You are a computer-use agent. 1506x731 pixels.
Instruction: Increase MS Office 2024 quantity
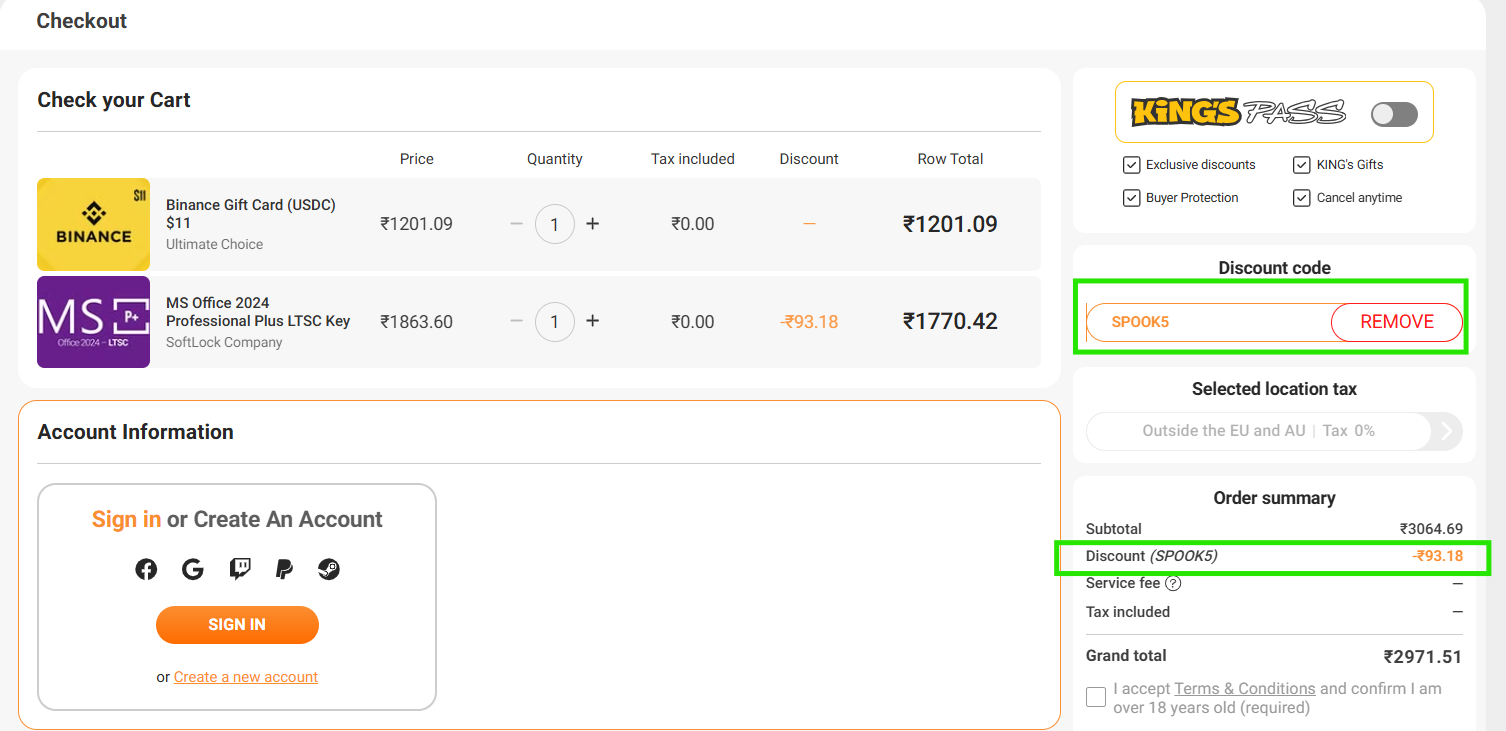[x=593, y=321]
